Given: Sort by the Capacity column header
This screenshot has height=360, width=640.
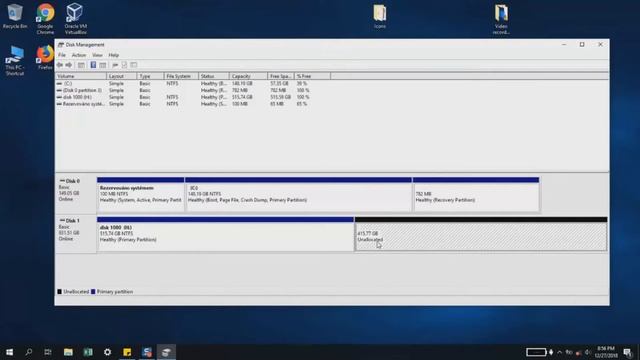Looking at the screenshot, I should pos(249,76).
